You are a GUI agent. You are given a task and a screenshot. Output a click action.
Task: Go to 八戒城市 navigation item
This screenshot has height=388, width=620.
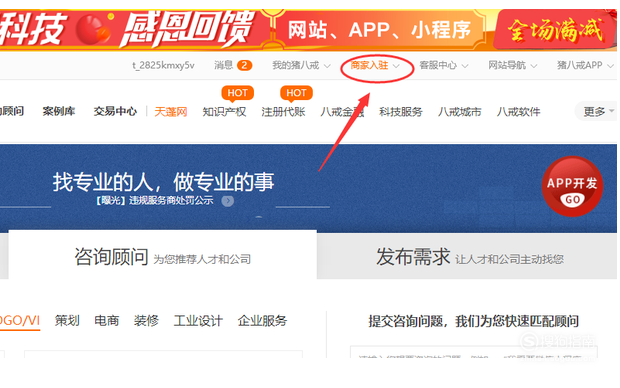[x=459, y=112]
